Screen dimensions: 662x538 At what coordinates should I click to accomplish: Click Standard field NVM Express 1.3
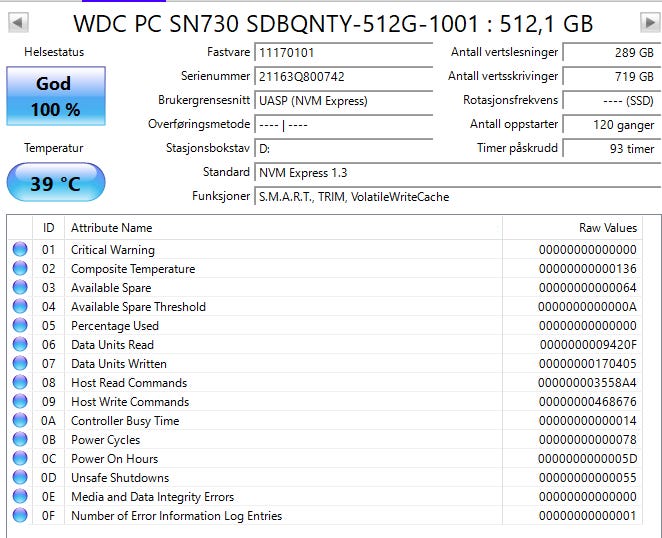458,173
